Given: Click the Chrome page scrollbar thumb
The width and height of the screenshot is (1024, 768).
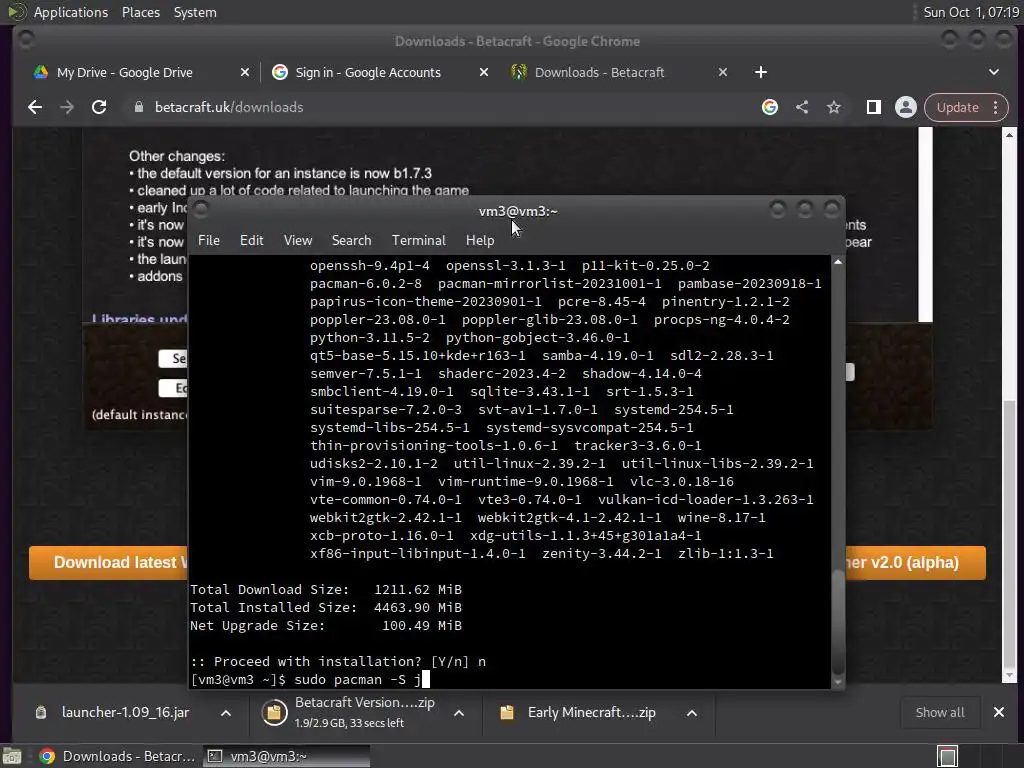Looking at the screenshot, I should [1010, 532].
